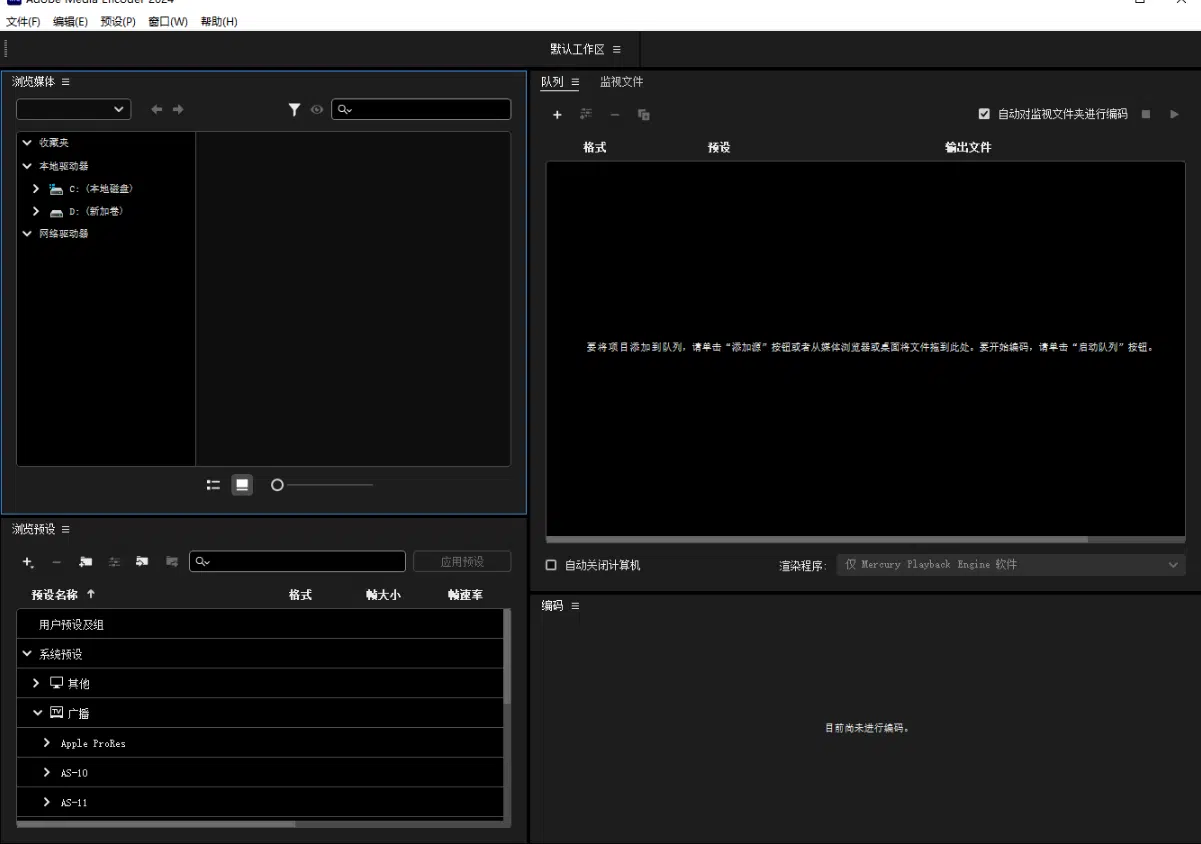Open the media browser path dropdown
Viewport: 1201px width, 844px height.
73,108
